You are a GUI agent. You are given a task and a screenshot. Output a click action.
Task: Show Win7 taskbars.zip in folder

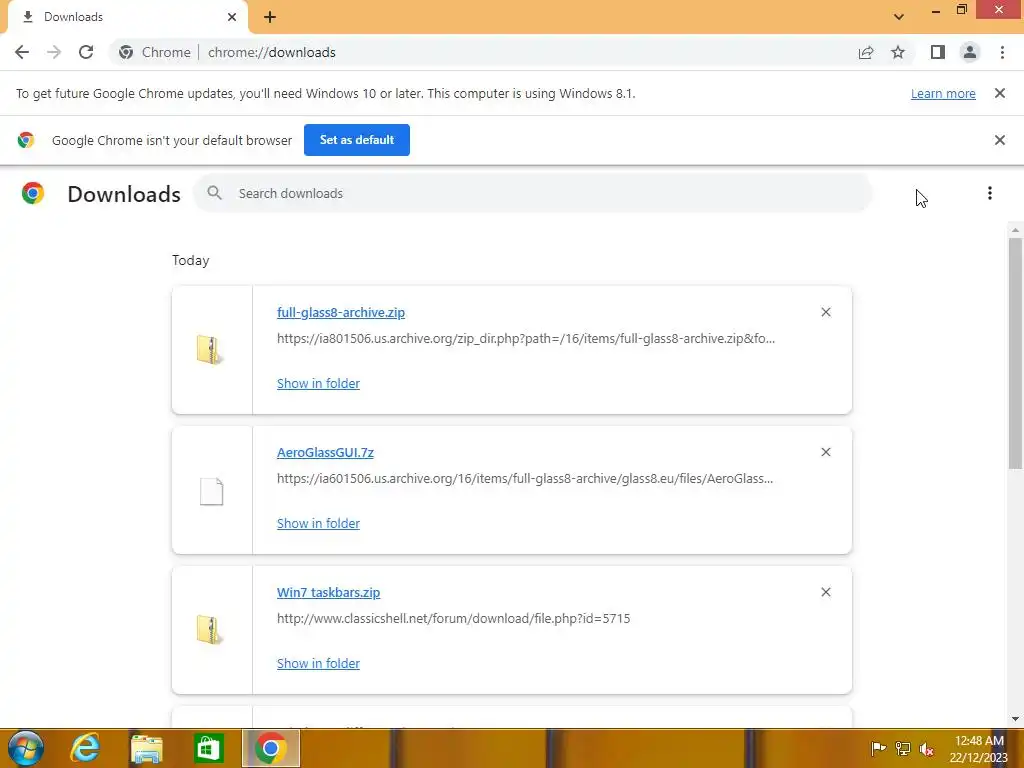tap(318, 663)
